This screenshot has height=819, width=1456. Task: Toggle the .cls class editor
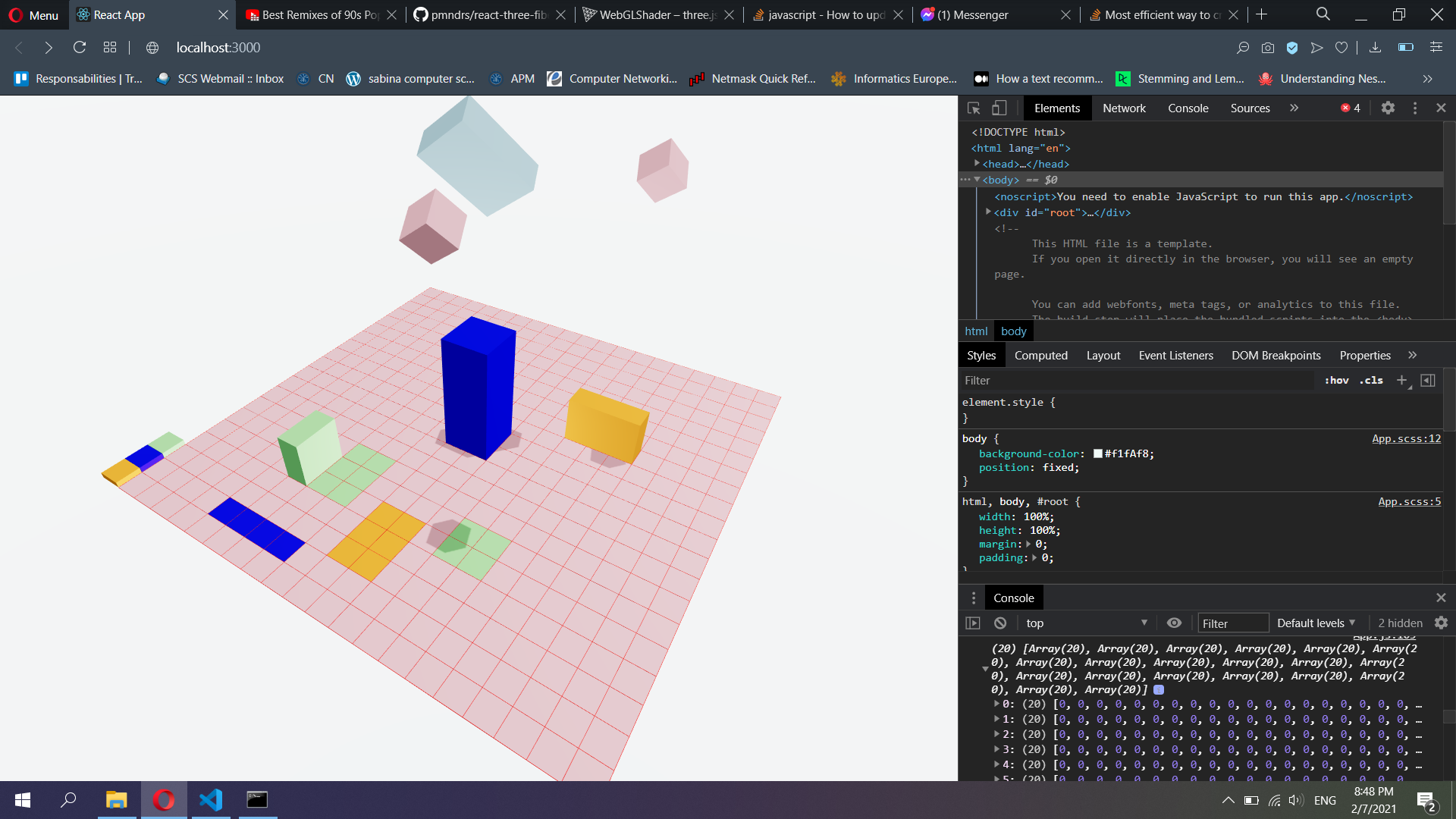(1371, 381)
